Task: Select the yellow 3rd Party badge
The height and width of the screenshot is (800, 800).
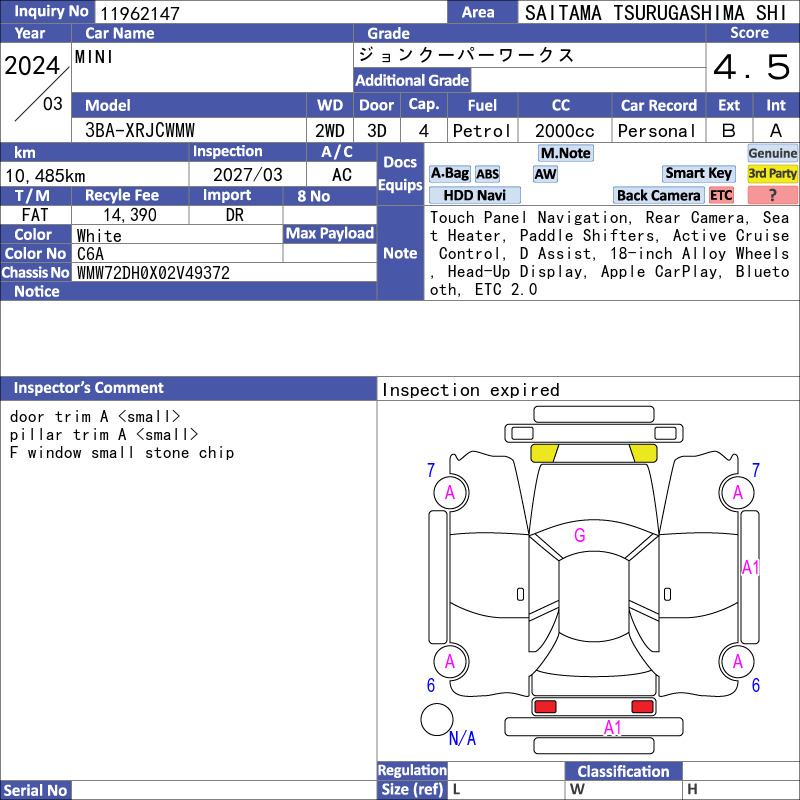Action: (772, 173)
